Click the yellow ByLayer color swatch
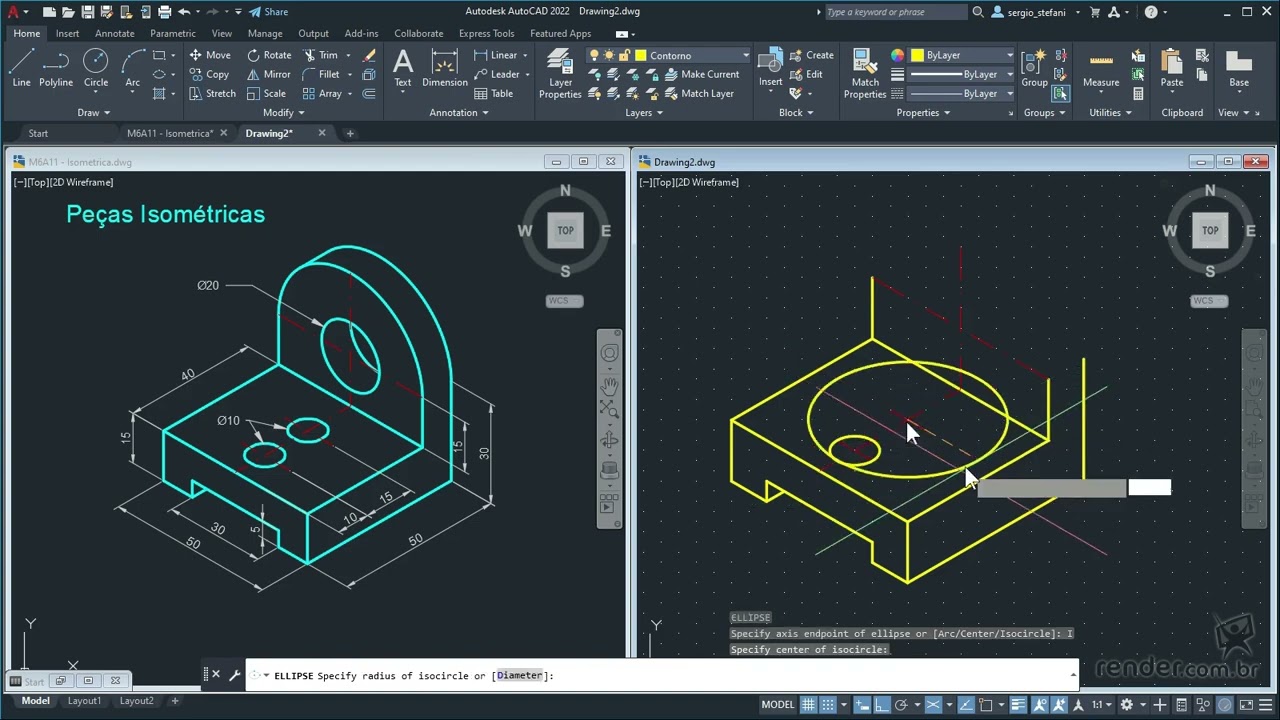 click(x=917, y=55)
